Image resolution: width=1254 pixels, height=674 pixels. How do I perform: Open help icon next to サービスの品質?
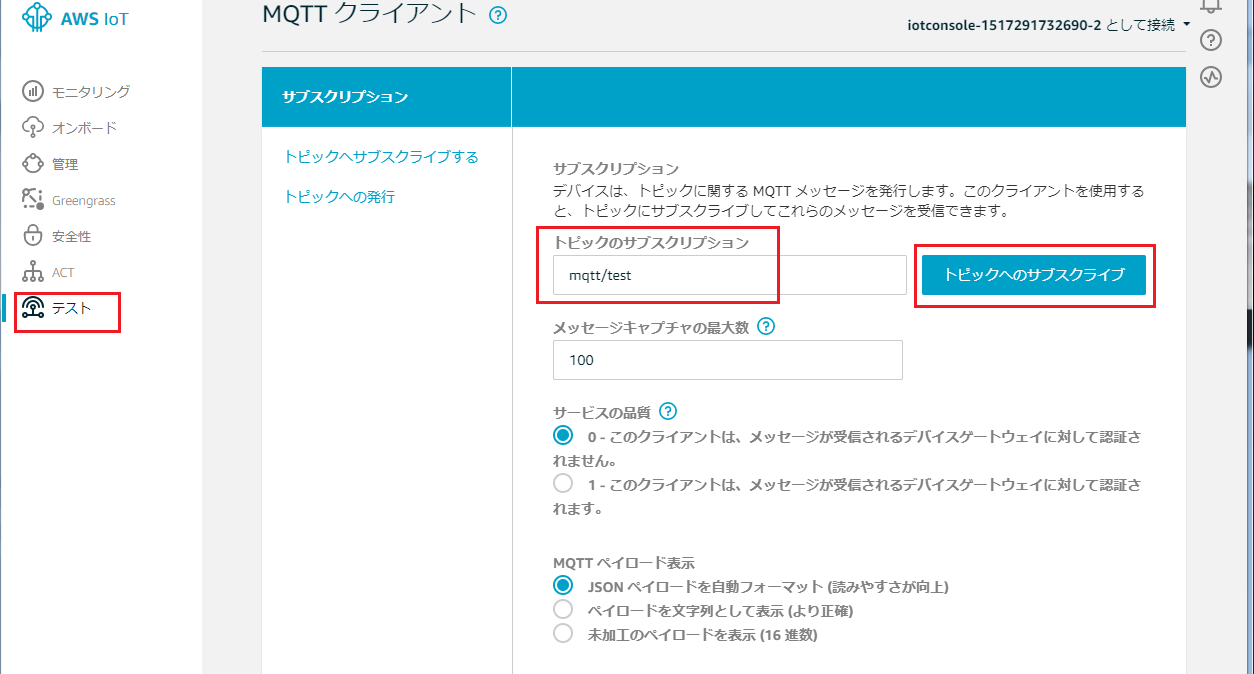click(668, 411)
